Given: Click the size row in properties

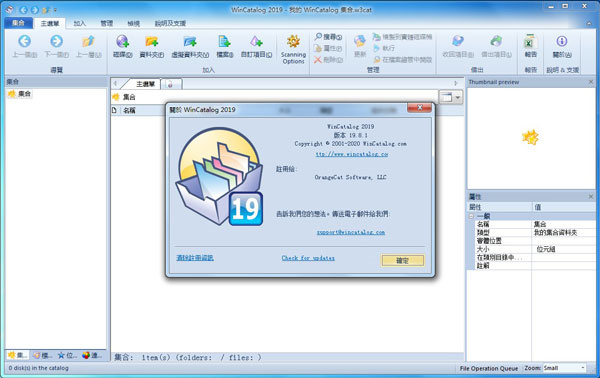Looking at the screenshot, I should click(531, 249).
